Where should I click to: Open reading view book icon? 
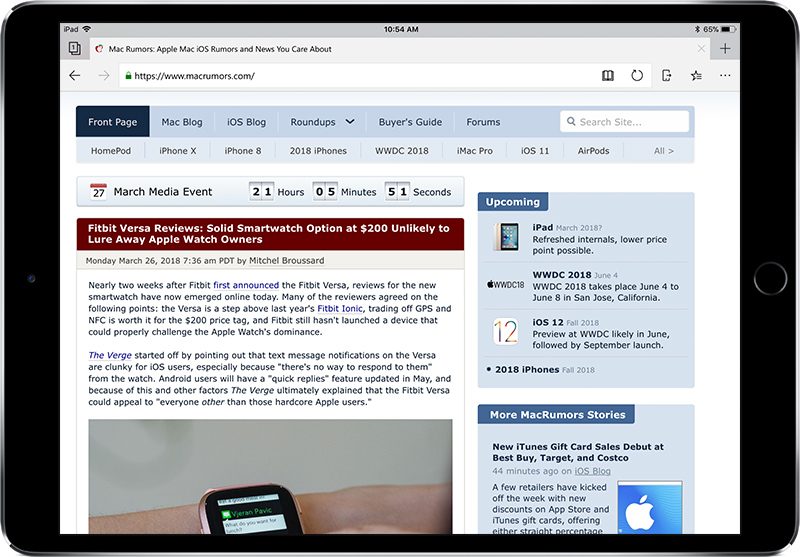pos(607,75)
